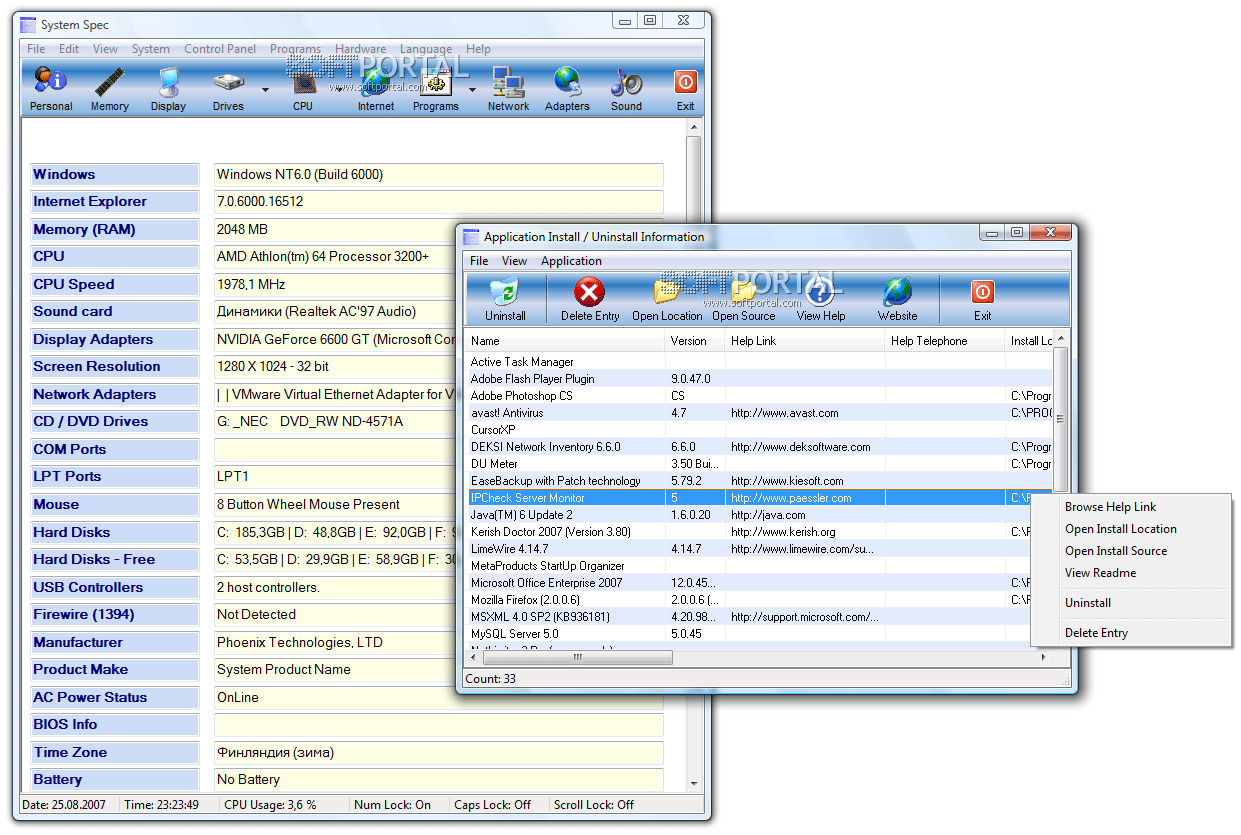Select the Drives toolbar icon
1241x835 pixels.
(228, 89)
